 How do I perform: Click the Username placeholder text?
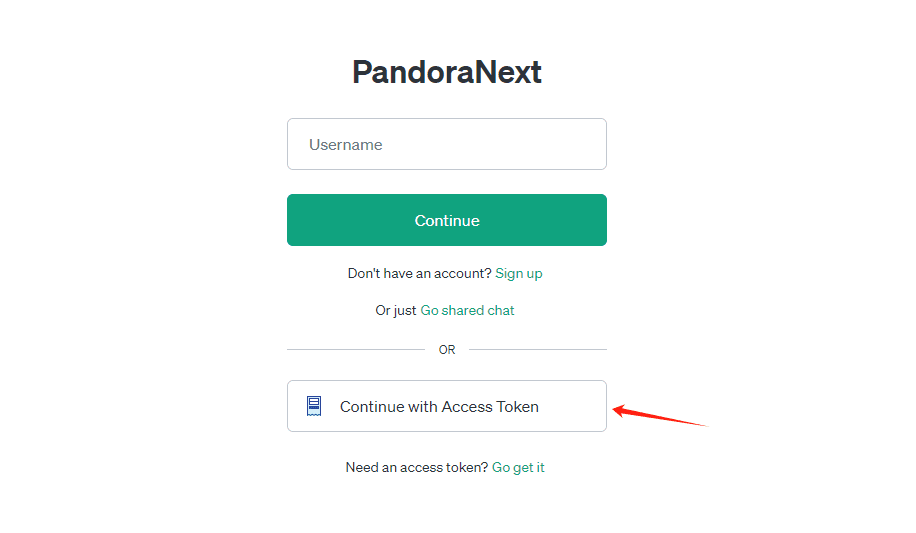pyautogui.click(x=346, y=145)
